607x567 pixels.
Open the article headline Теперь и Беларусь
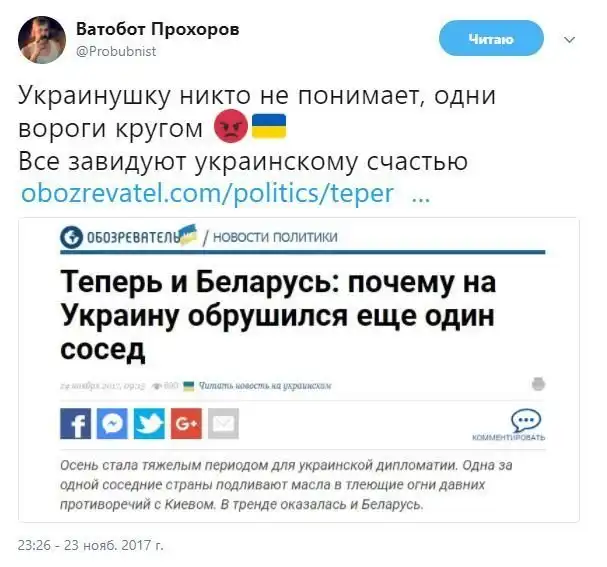[x=278, y=315]
